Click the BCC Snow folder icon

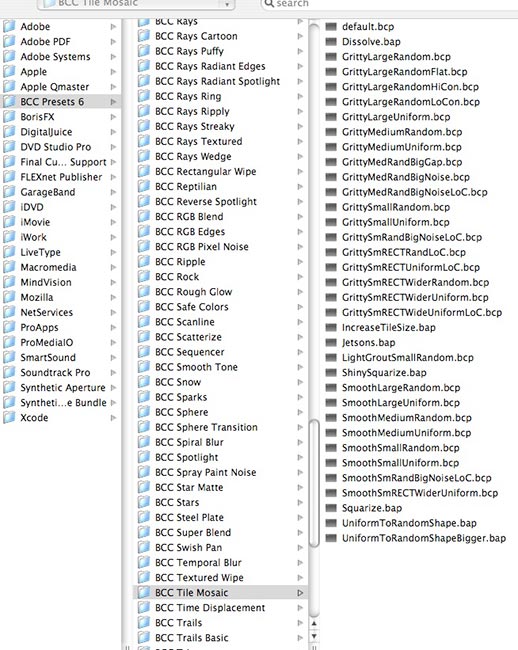[144, 382]
